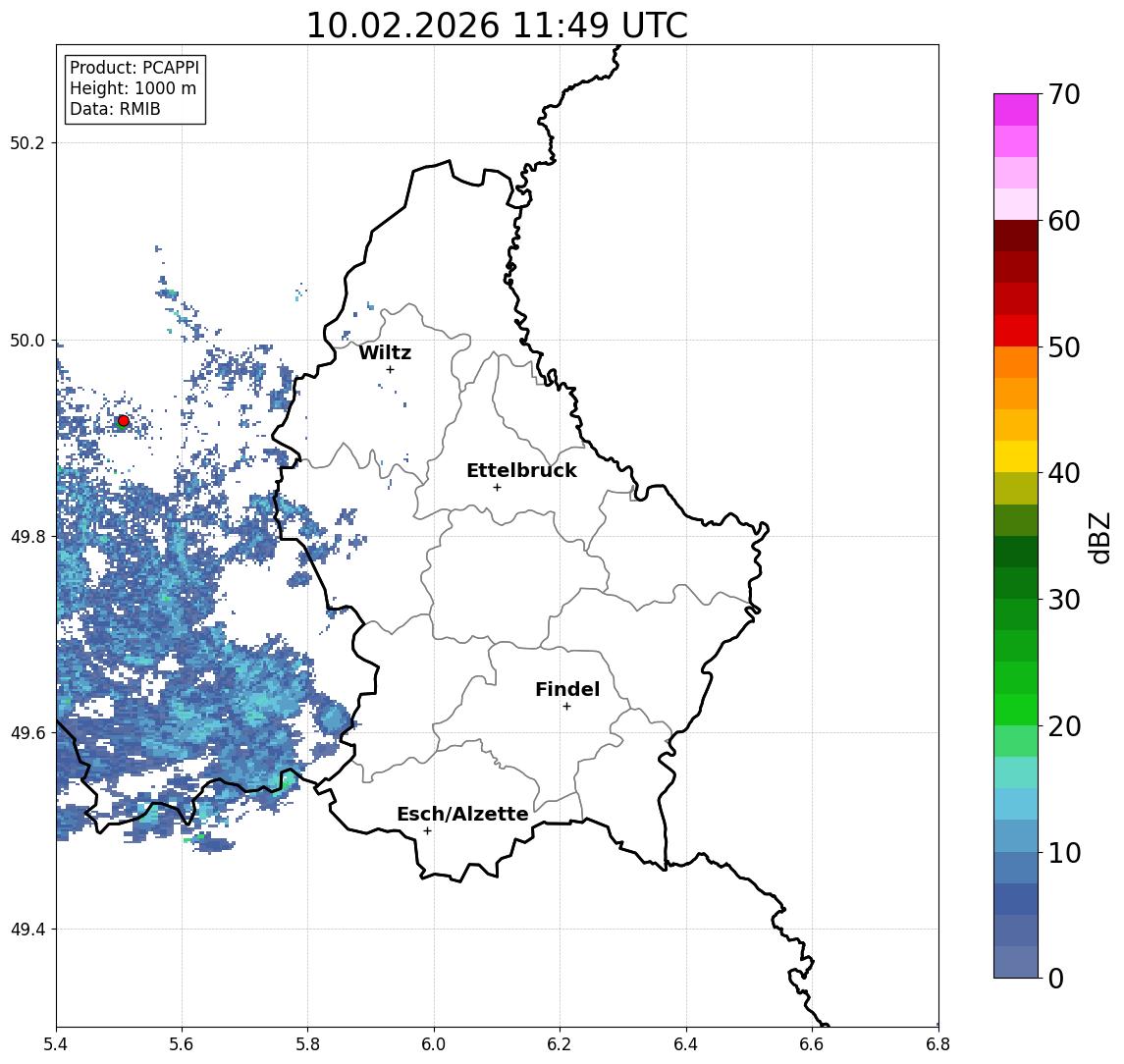The width and height of the screenshot is (1124, 1064).
Task: Click the latitude axis label 49.4
Action: 27,930
